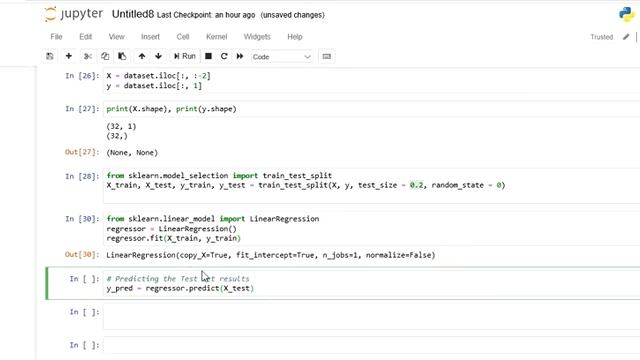Click the (None, None) output text
Viewport: 640px width, 360px height.
point(132,153)
